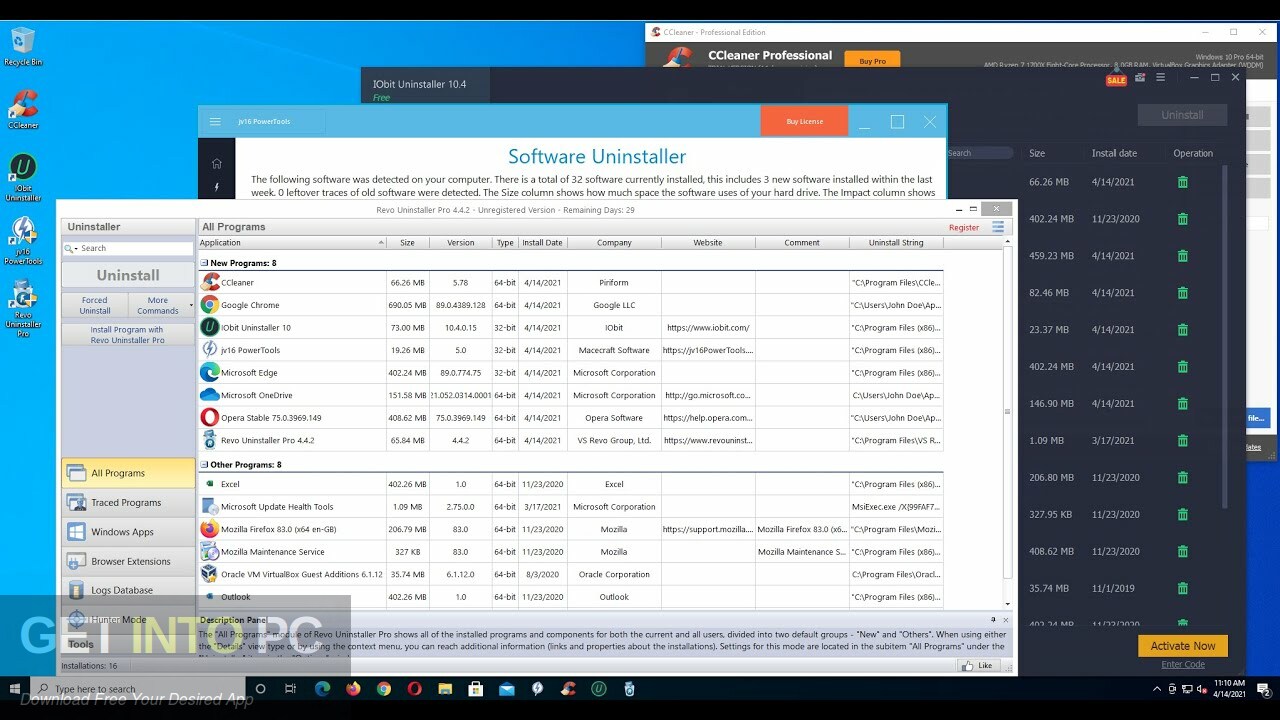This screenshot has height=720, width=1280.
Task: Change view mode icon next to Register
Action: [x=998, y=227]
